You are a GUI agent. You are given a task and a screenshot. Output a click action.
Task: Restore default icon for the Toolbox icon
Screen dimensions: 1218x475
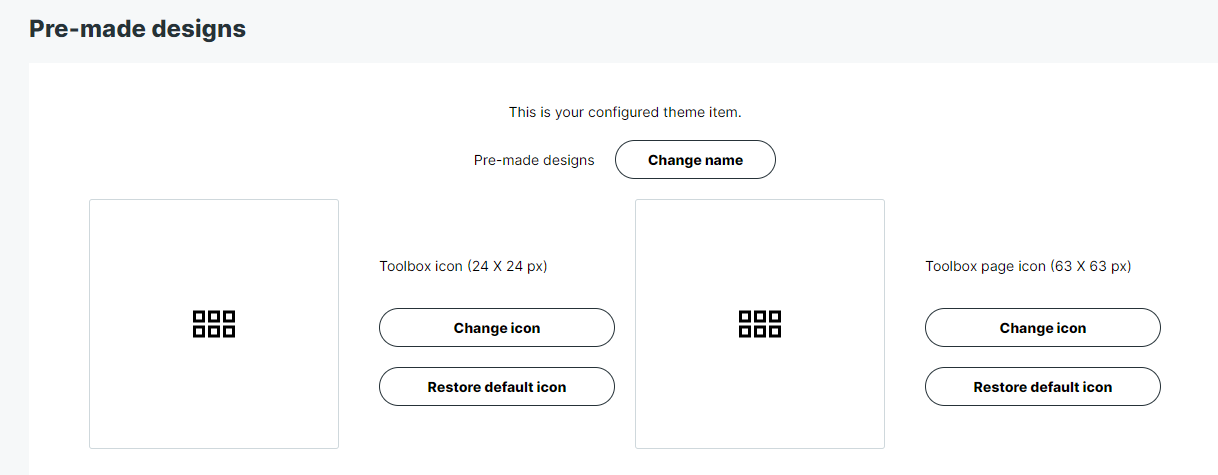[x=497, y=387]
